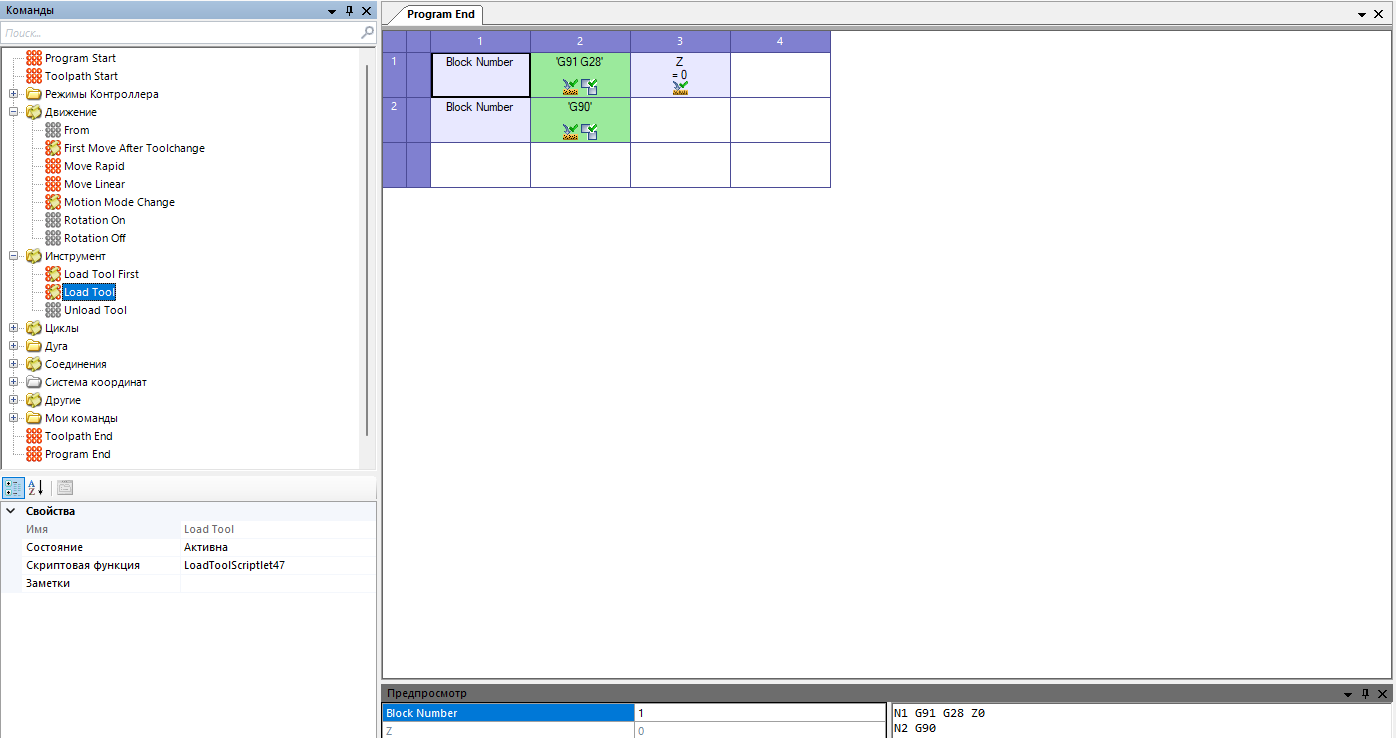
Task: Select the Unload Tool command icon
Action: [x=53, y=310]
